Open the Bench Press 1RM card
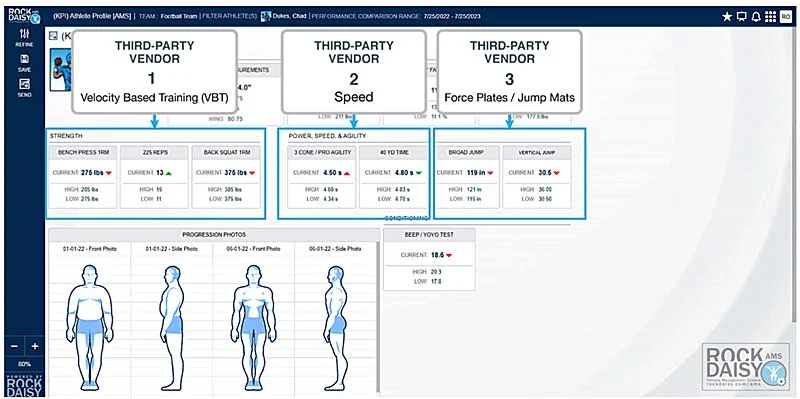Viewport: 800px width, 399px height. pos(83,177)
